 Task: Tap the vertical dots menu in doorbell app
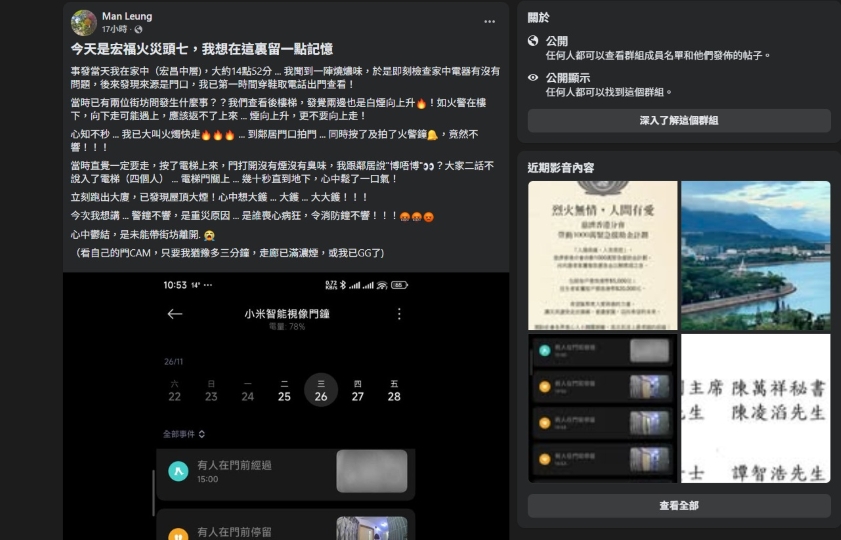[x=399, y=314]
